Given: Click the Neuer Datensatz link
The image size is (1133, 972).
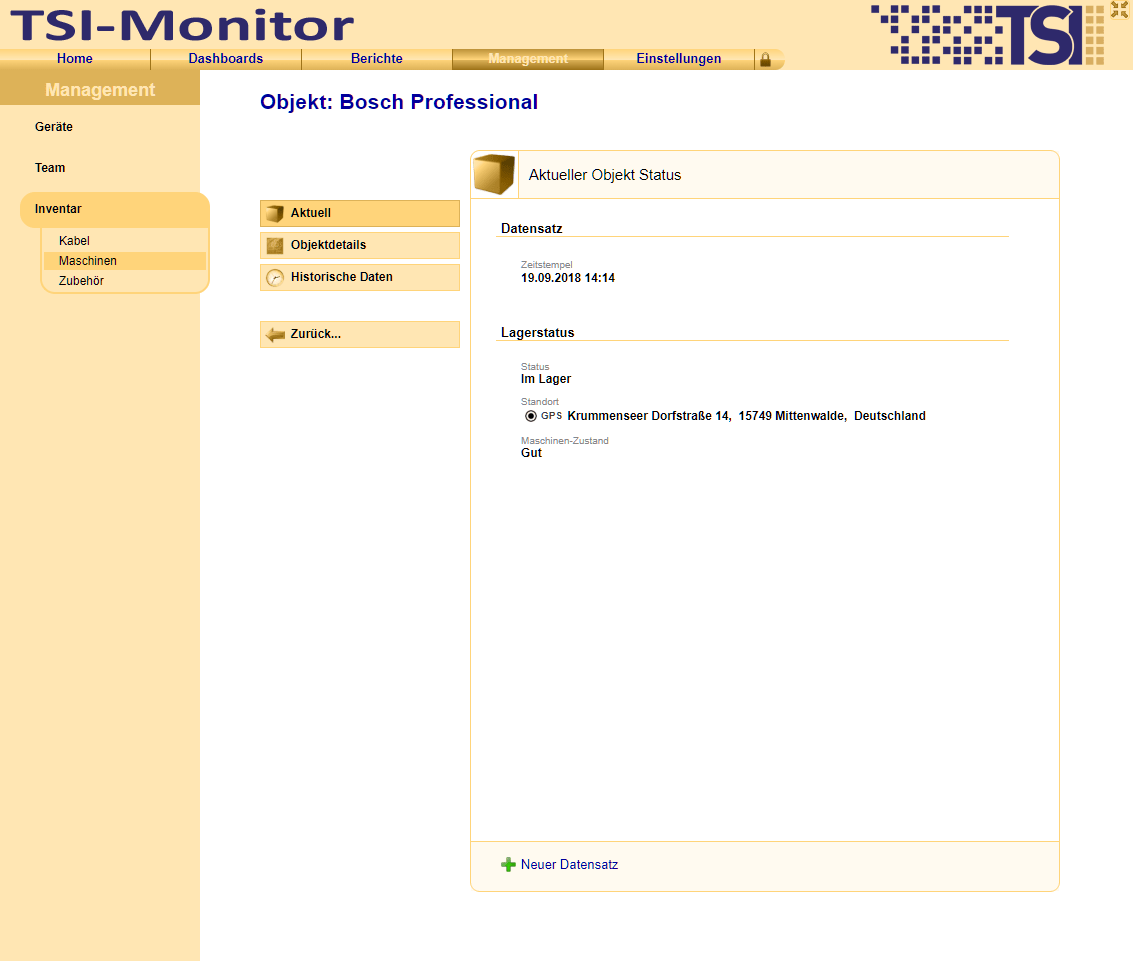Looking at the screenshot, I should coord(569,865).
